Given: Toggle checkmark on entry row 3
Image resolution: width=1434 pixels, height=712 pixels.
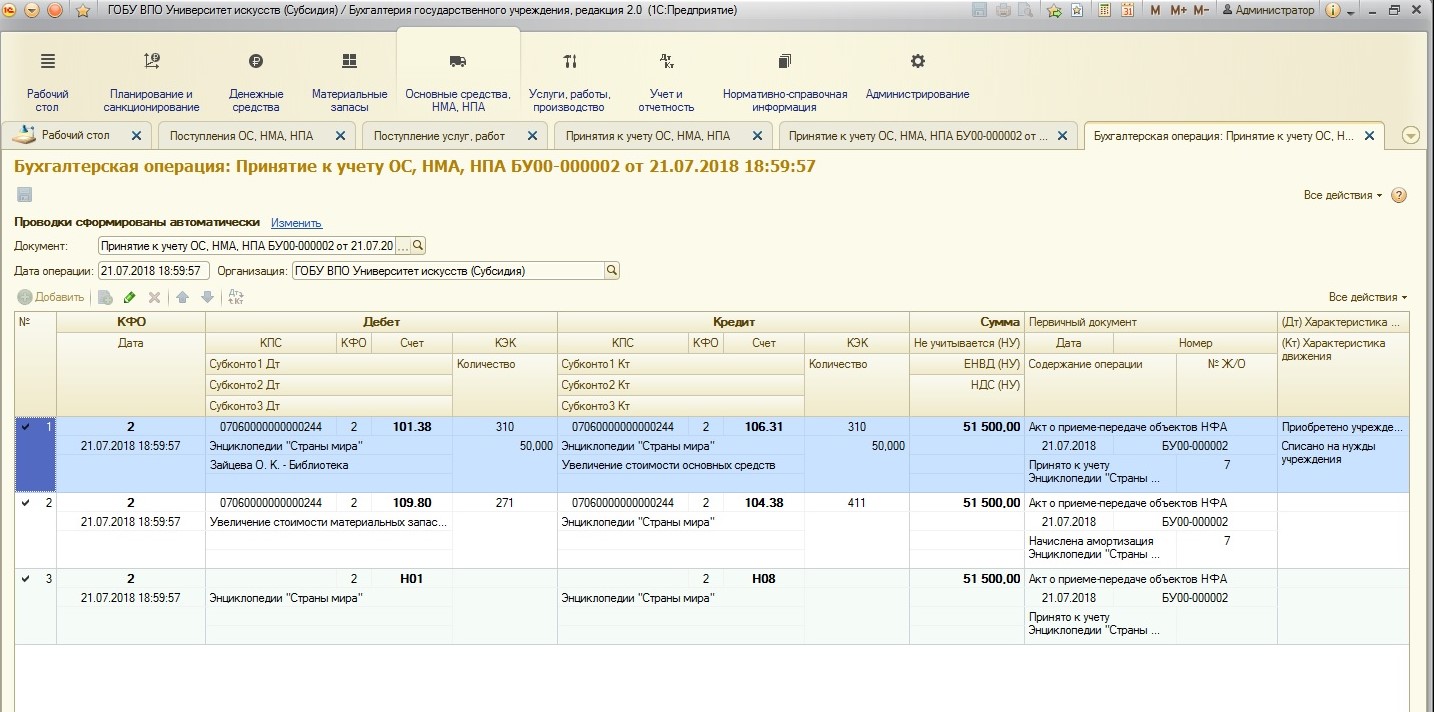Looking at the screenshot, I should pos(26,579).
